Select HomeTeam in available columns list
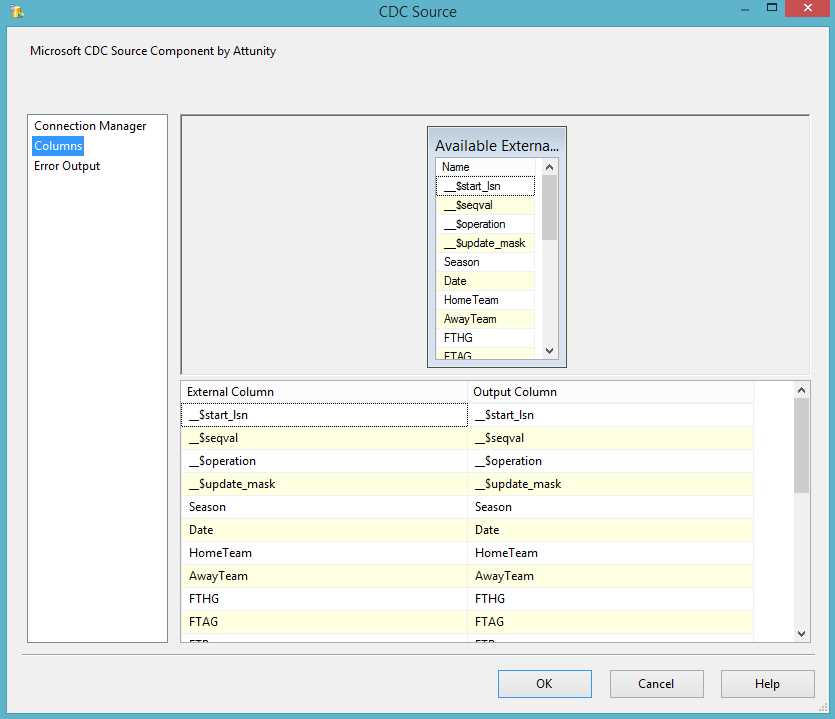The width and height of the screenshot is (835, 719). 485,300
